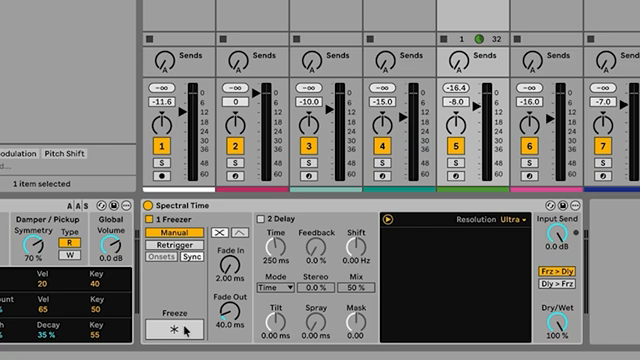
Task: Toggle the spectrogram display play icon
Action: tap(388, 220)
